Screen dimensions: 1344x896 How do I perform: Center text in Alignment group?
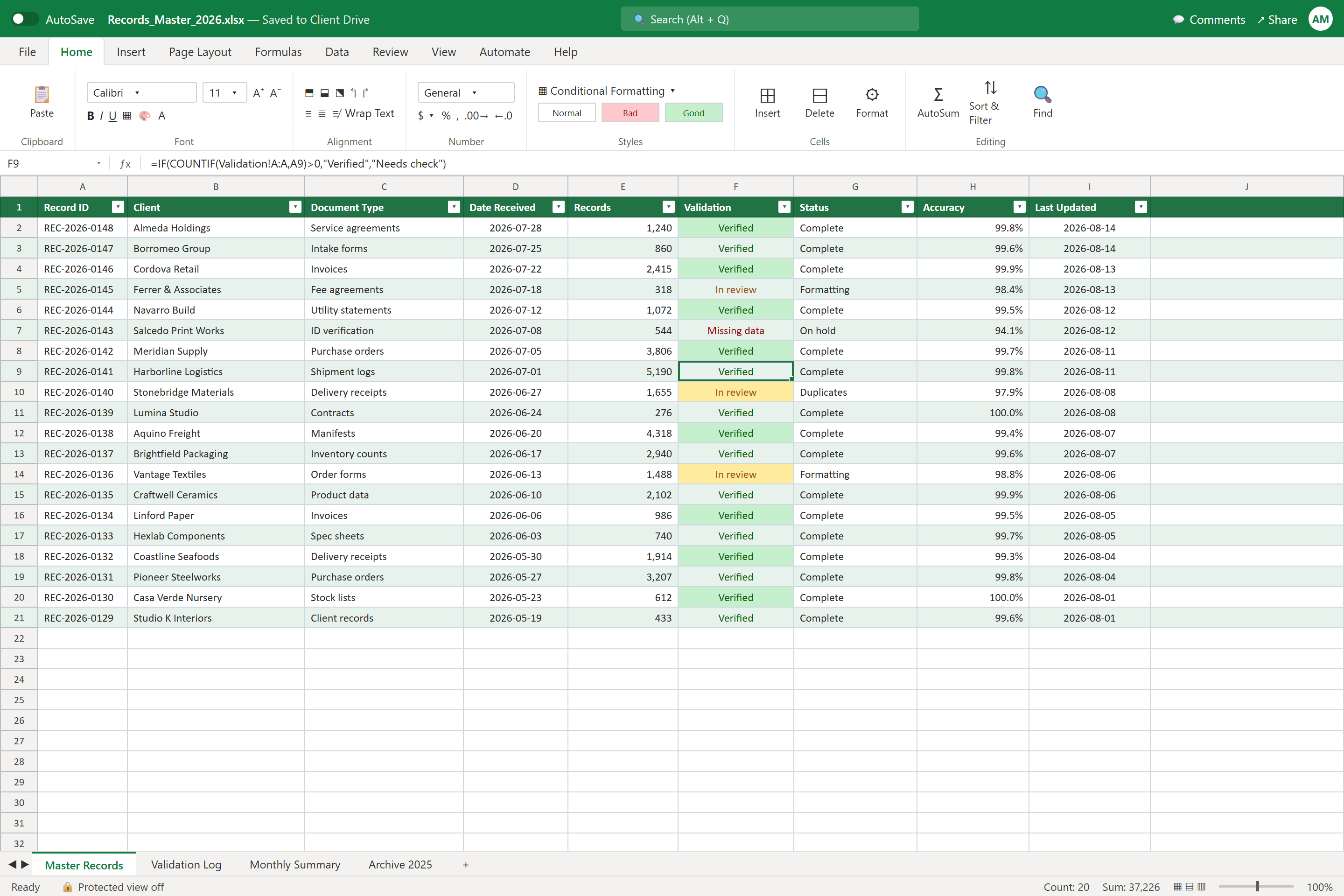click(x=322, y=114)
